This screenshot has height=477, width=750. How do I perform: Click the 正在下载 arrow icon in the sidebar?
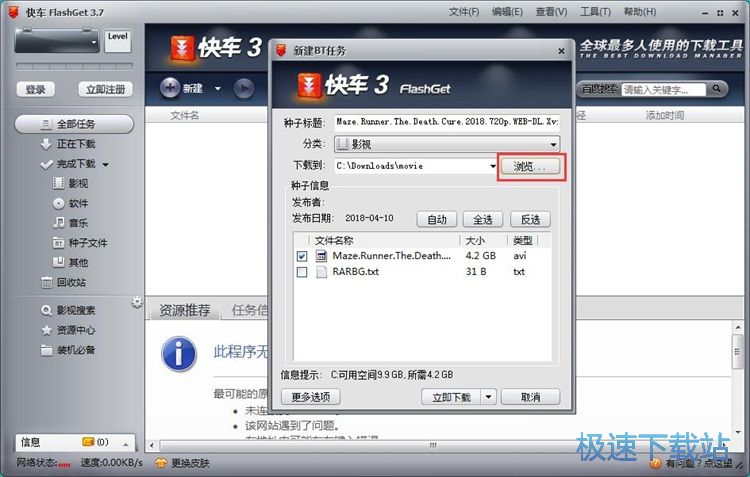(x=46, y=144)
